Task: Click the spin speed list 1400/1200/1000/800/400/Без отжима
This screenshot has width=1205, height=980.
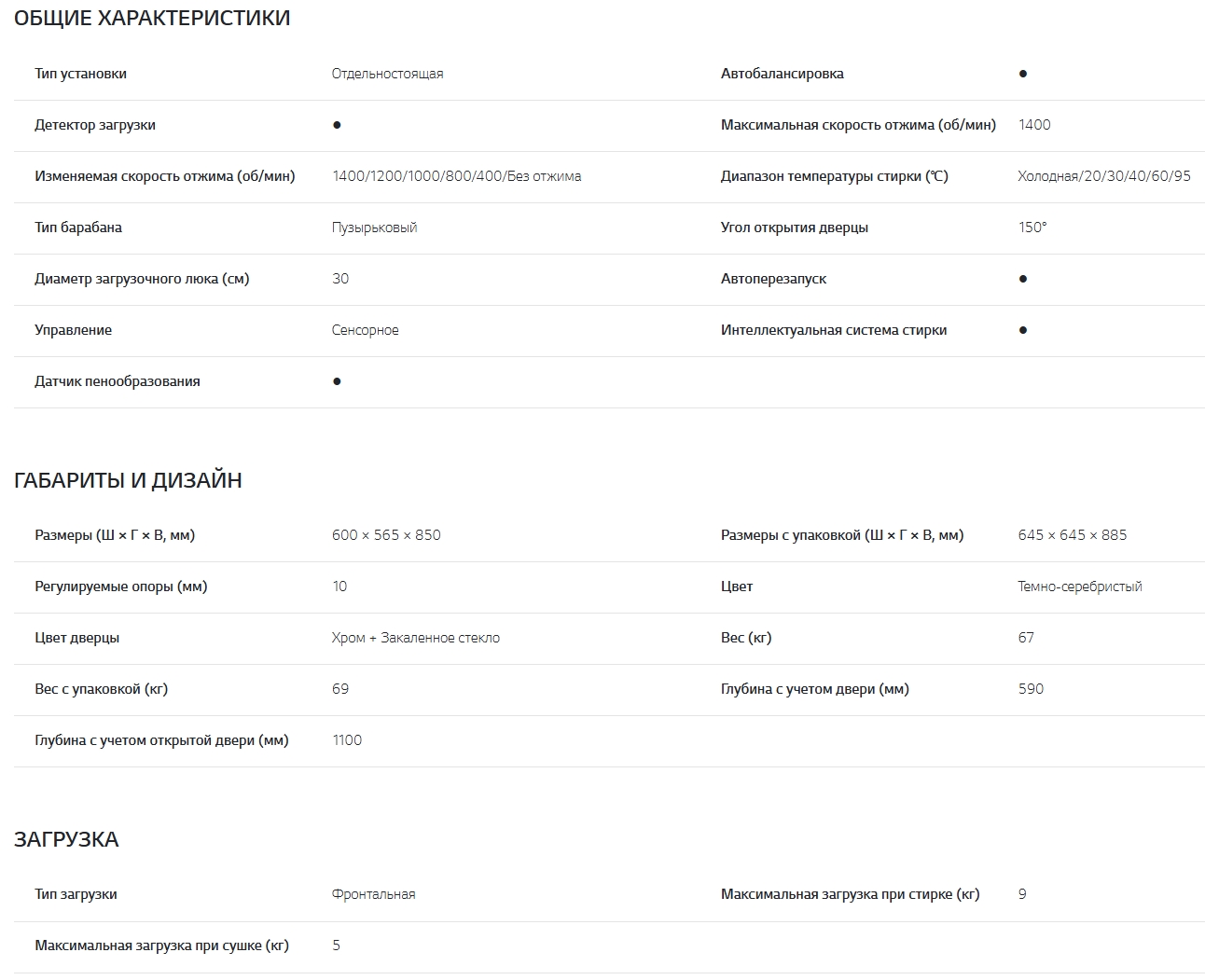Action: [456, 176]
